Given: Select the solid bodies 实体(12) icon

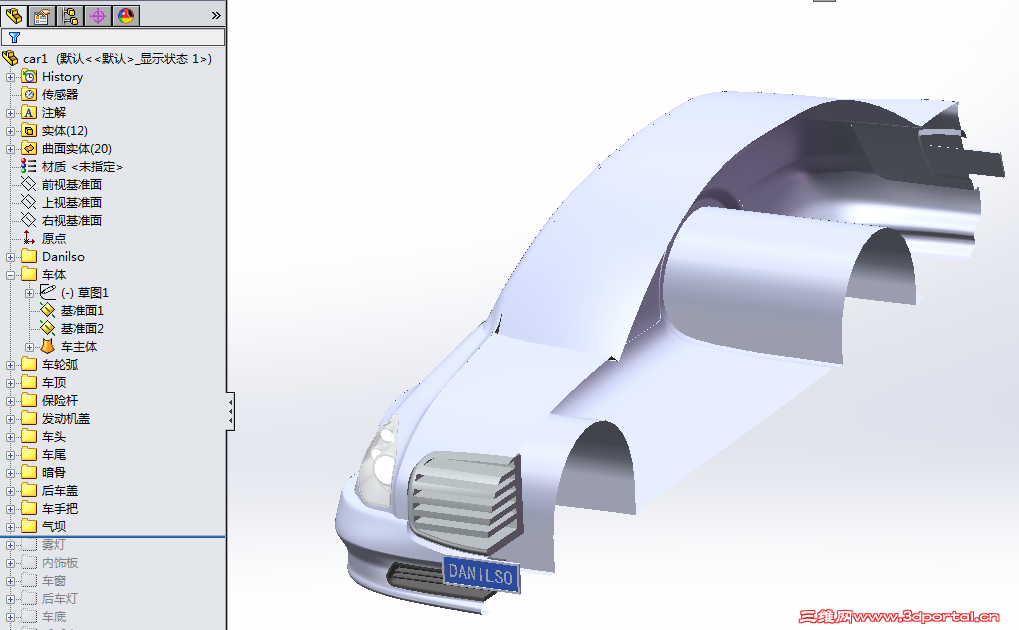Looking at the screenshot, I should pos(29,131).
